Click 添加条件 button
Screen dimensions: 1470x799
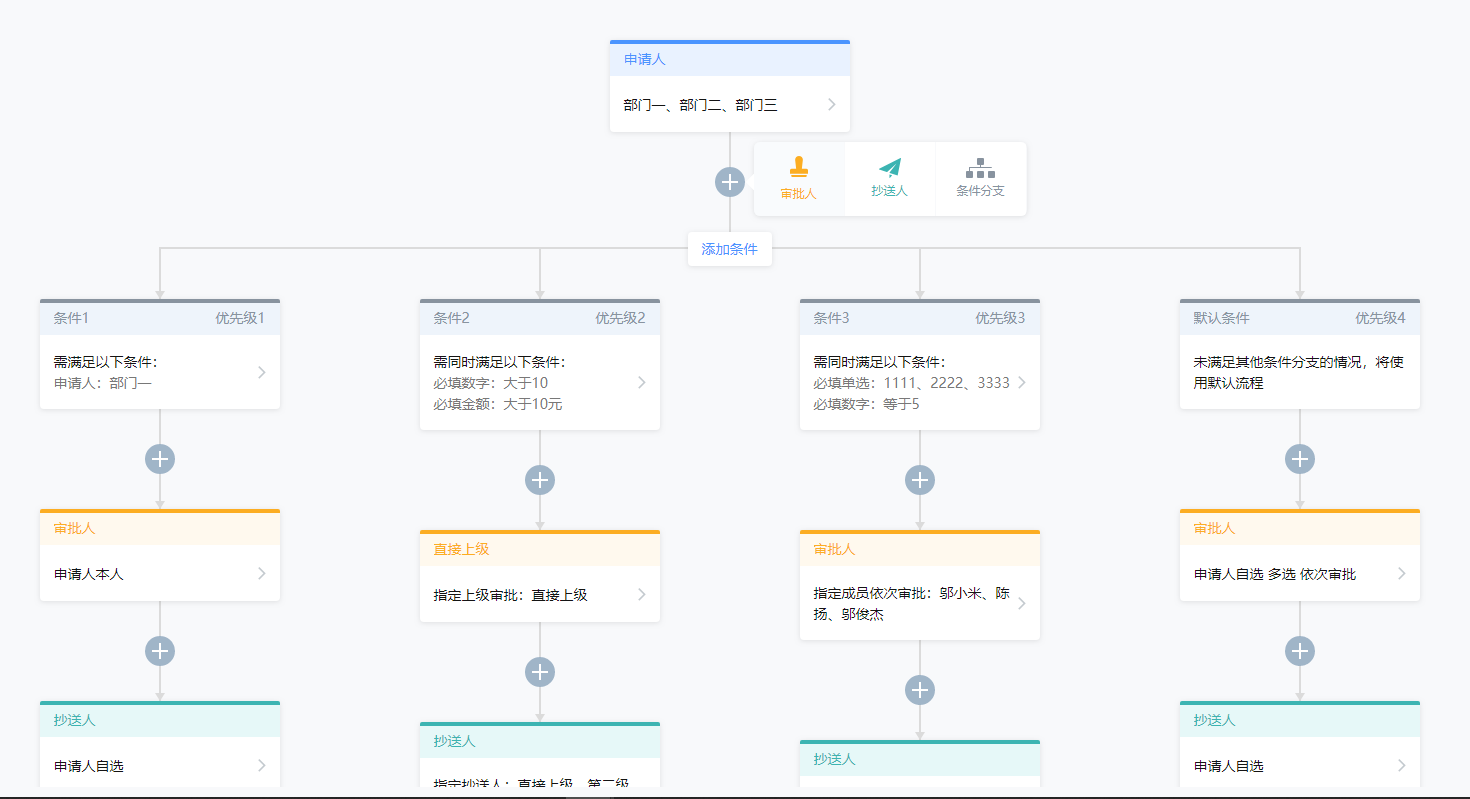730,249
